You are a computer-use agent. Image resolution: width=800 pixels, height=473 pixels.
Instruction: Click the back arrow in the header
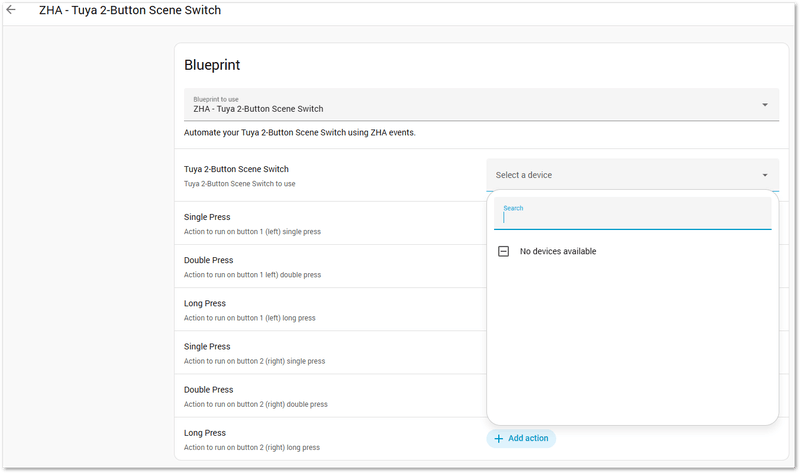click(11, 10)
